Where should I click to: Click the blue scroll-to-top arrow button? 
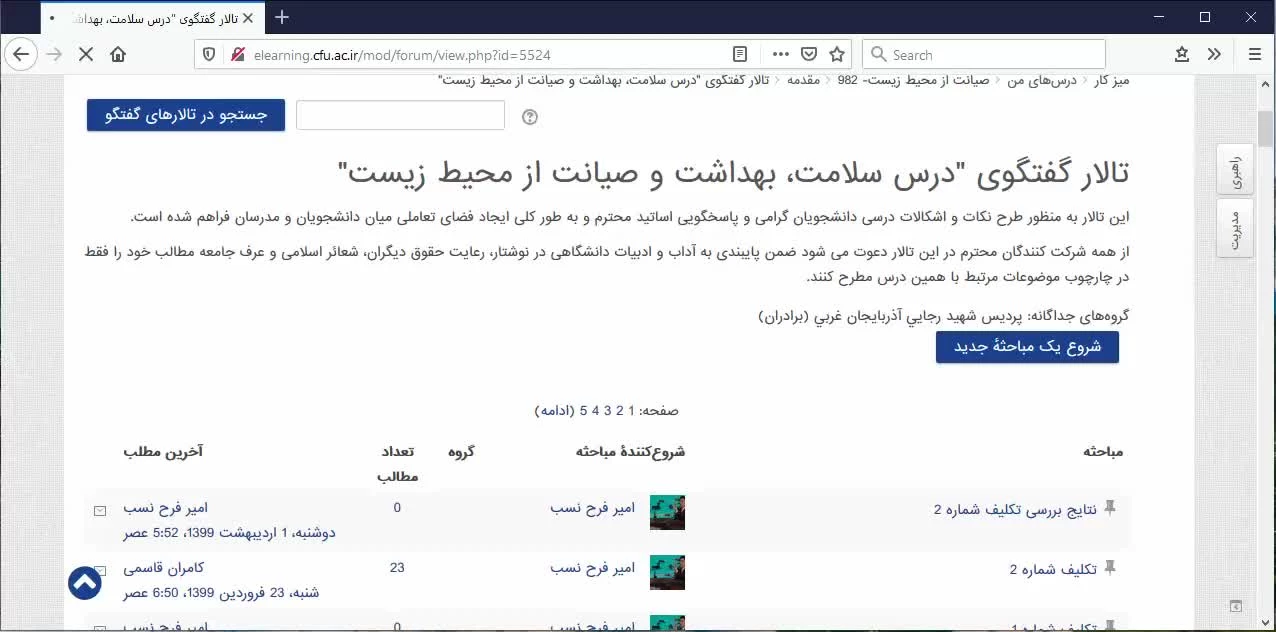85,583
